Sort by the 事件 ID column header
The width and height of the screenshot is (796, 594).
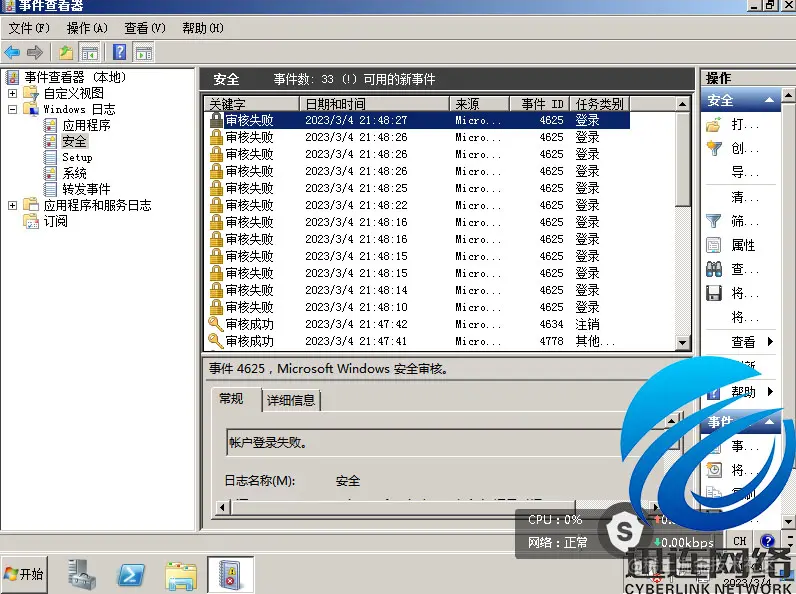click(x=540, y=104)
